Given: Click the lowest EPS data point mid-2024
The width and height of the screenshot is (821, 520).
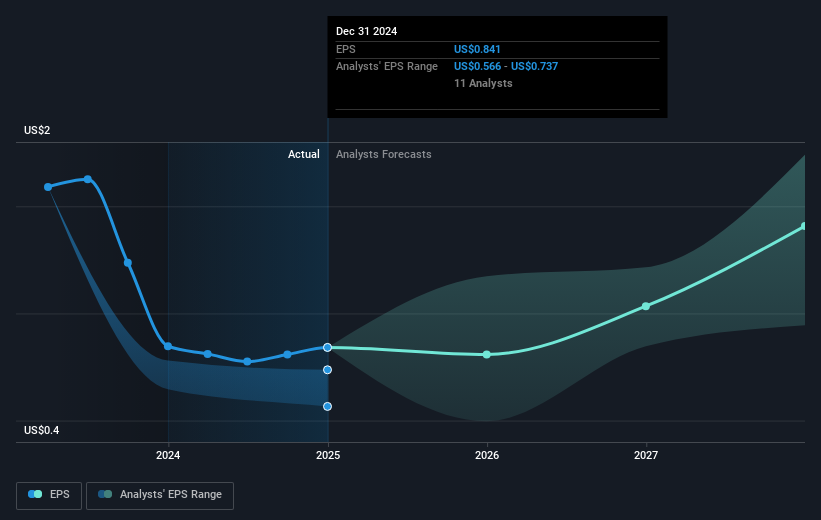Looking at the screenshot, I should click(248, 362).
